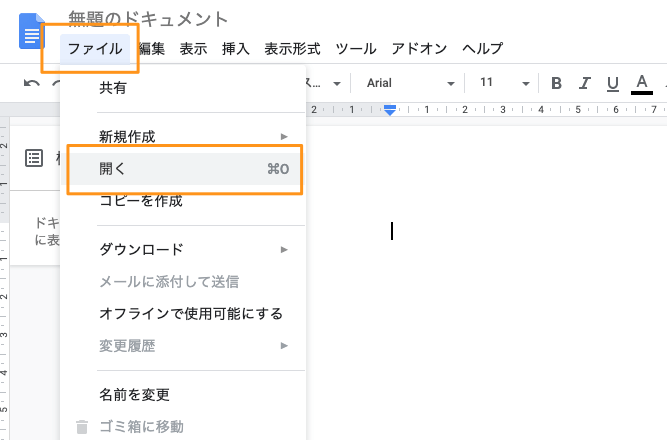Viewport: 667px width, 440px height.
Task: Open the 編集 menu
Action: [x=152, y=48]
